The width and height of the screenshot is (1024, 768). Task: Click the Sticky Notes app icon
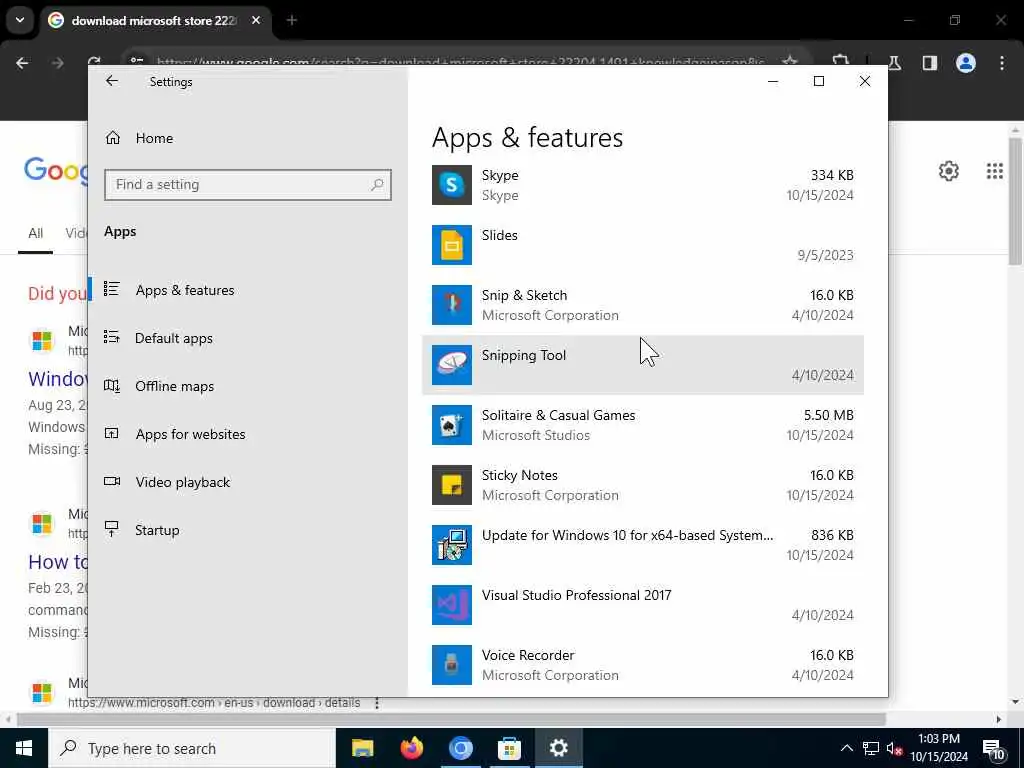pos(451,485)
